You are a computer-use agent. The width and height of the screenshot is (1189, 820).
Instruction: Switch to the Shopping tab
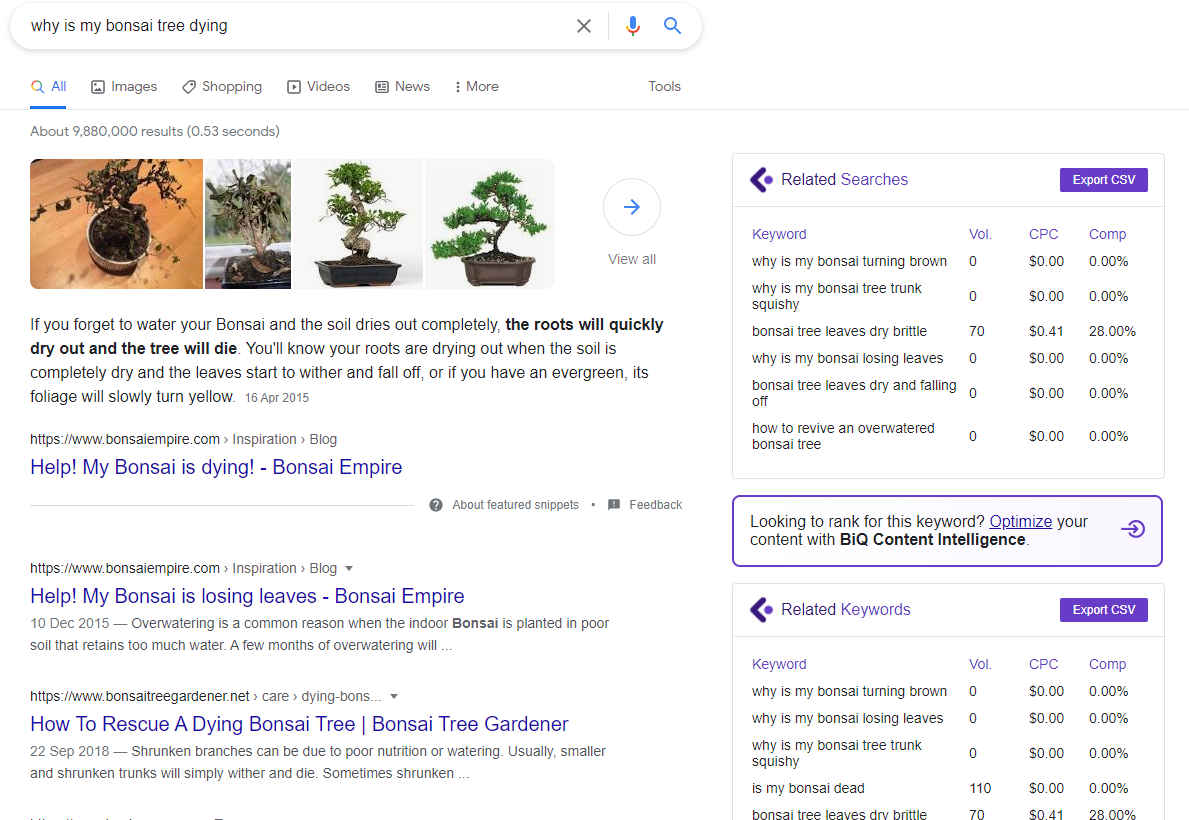click(222, 86)
